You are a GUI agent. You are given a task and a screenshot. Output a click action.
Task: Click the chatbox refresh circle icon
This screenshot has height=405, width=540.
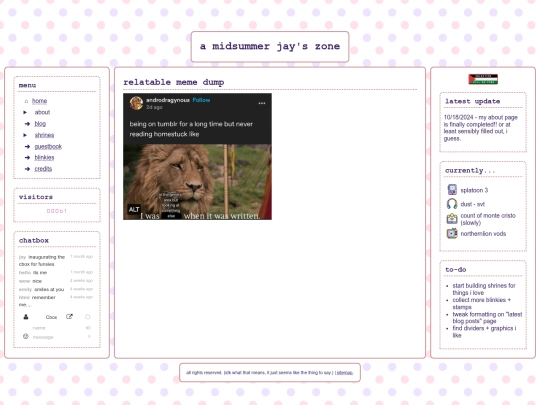[87, 317]
